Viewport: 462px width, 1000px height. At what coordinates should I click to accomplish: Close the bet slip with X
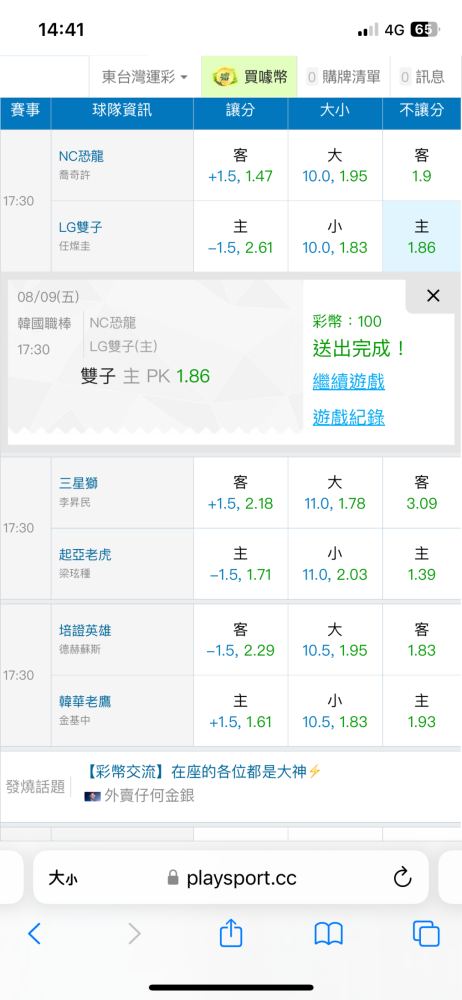point(433,295)
